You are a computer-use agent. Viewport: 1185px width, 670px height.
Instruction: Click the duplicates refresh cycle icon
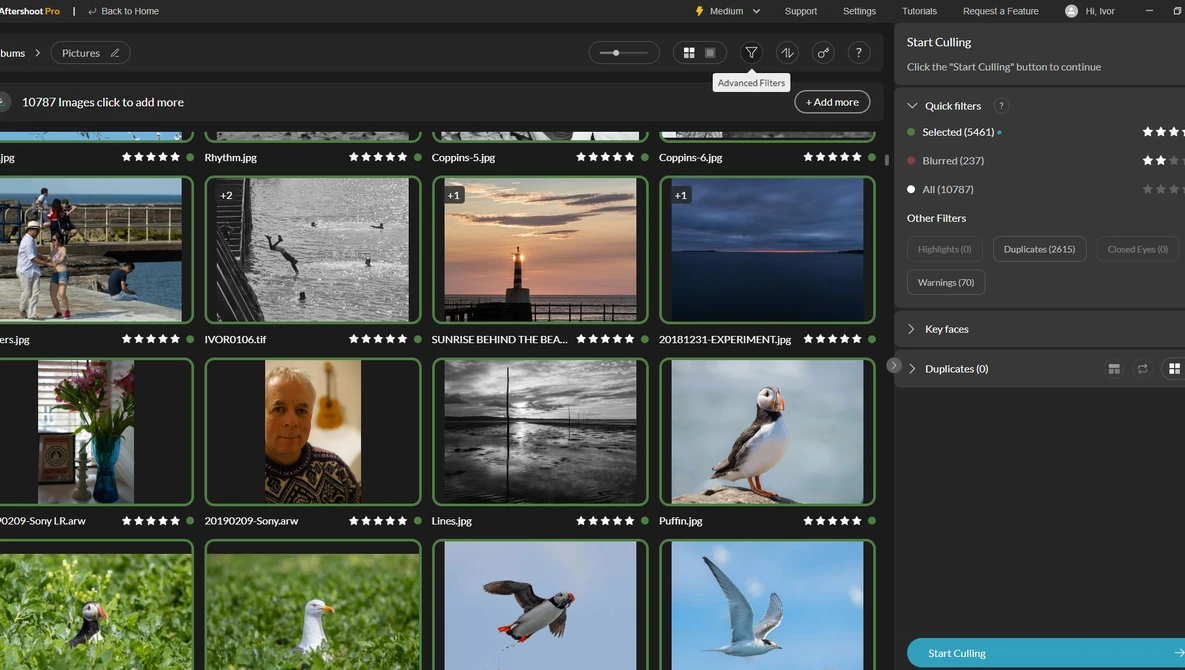1143,369
